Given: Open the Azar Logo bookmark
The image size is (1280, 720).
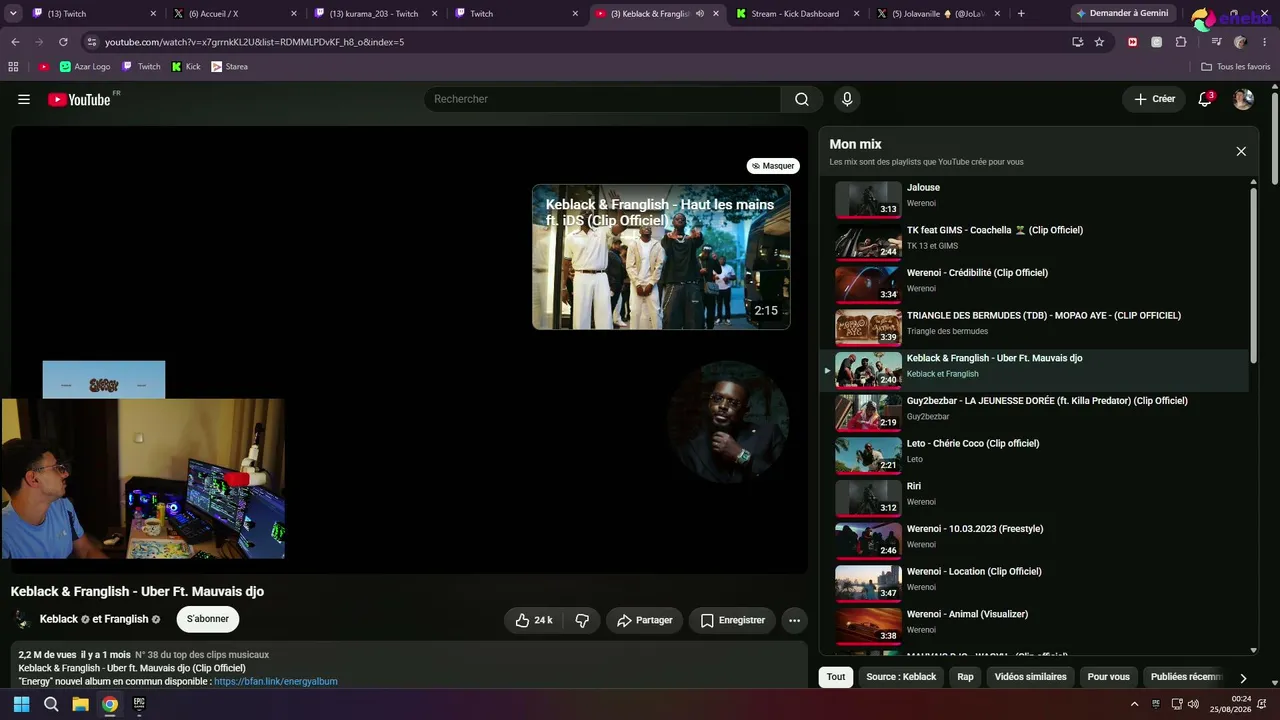Looking at the screenshot, I should [x=85, y=67].
